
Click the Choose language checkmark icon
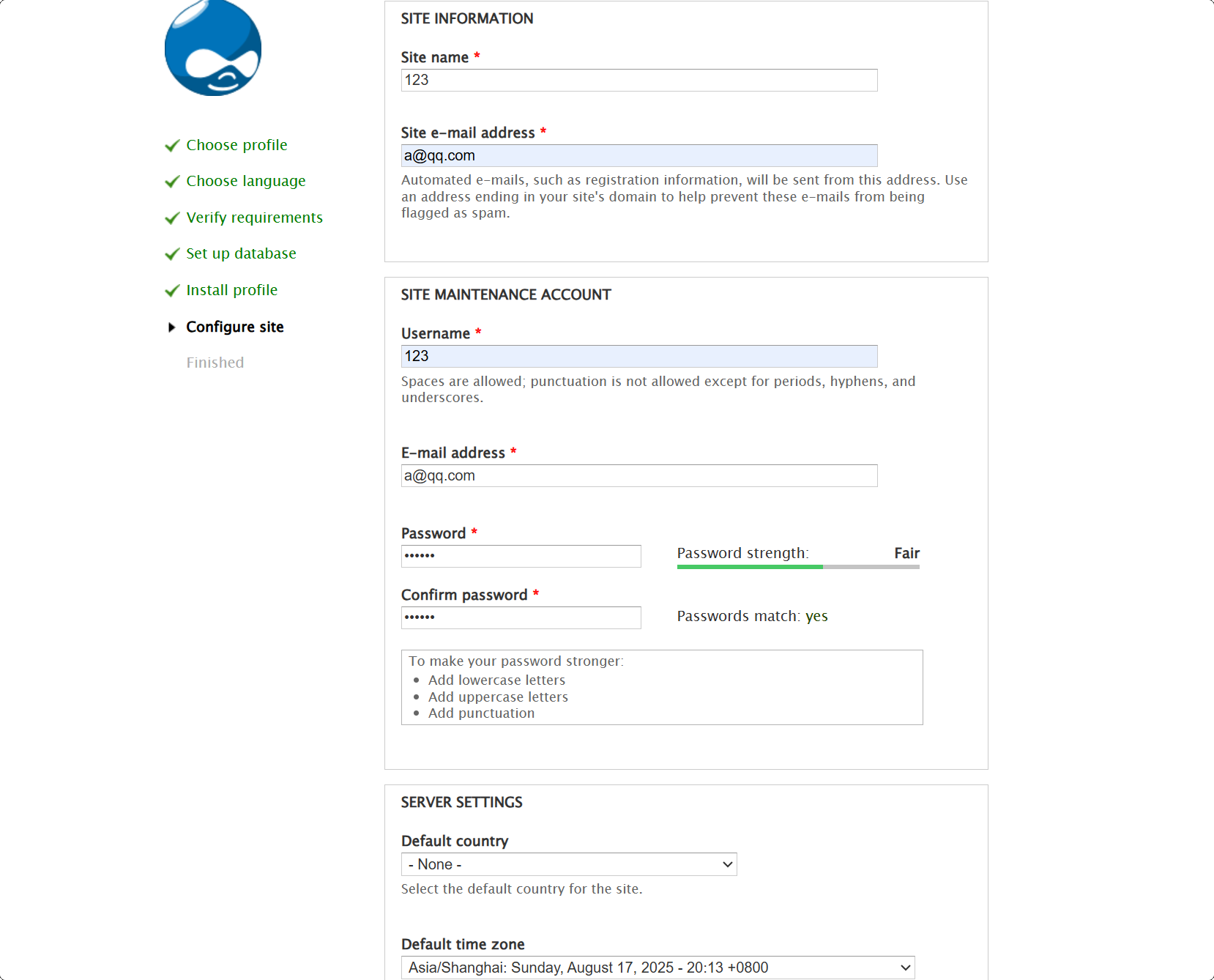coord(172,182)
